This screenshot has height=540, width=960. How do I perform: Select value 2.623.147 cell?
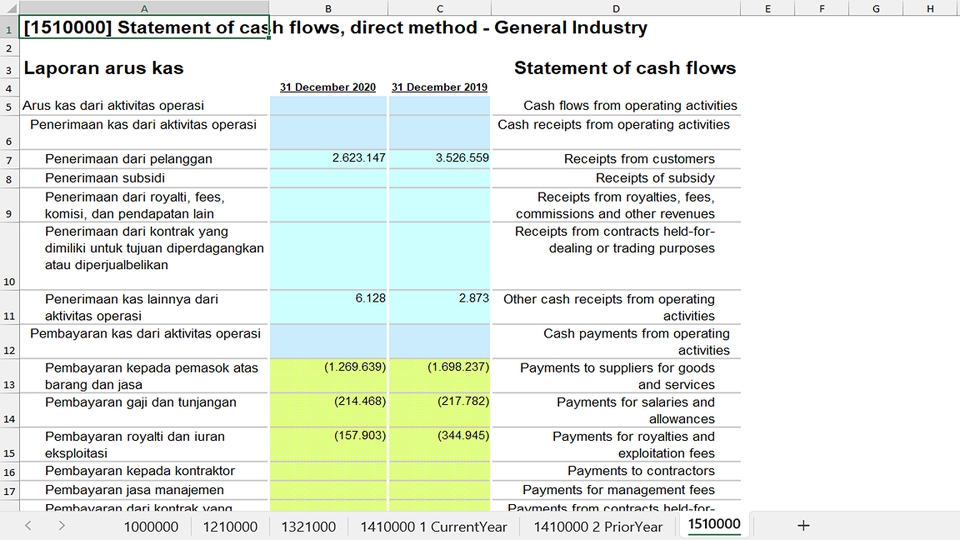click(x=328, y=159)
